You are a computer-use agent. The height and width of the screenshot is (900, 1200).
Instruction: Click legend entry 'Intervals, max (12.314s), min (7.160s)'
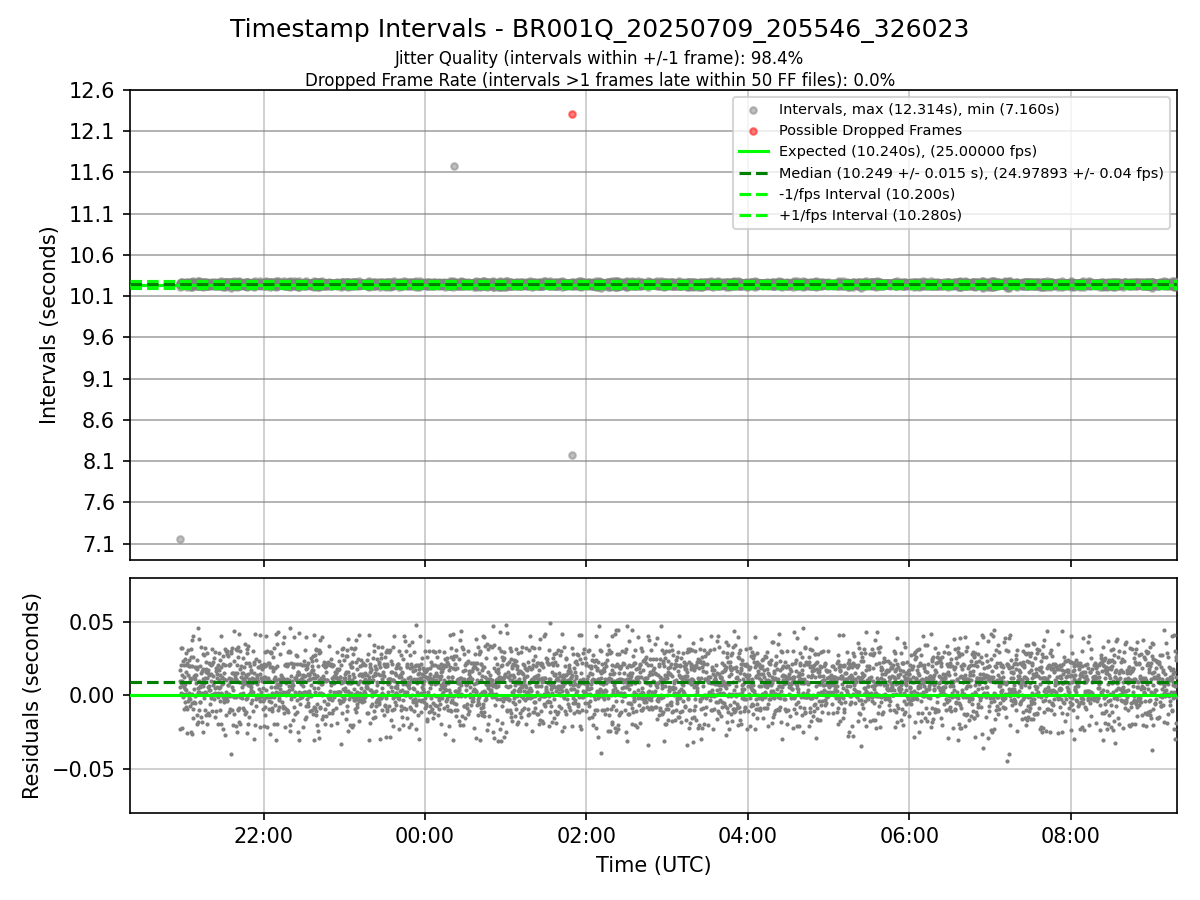tap(919, 109)
